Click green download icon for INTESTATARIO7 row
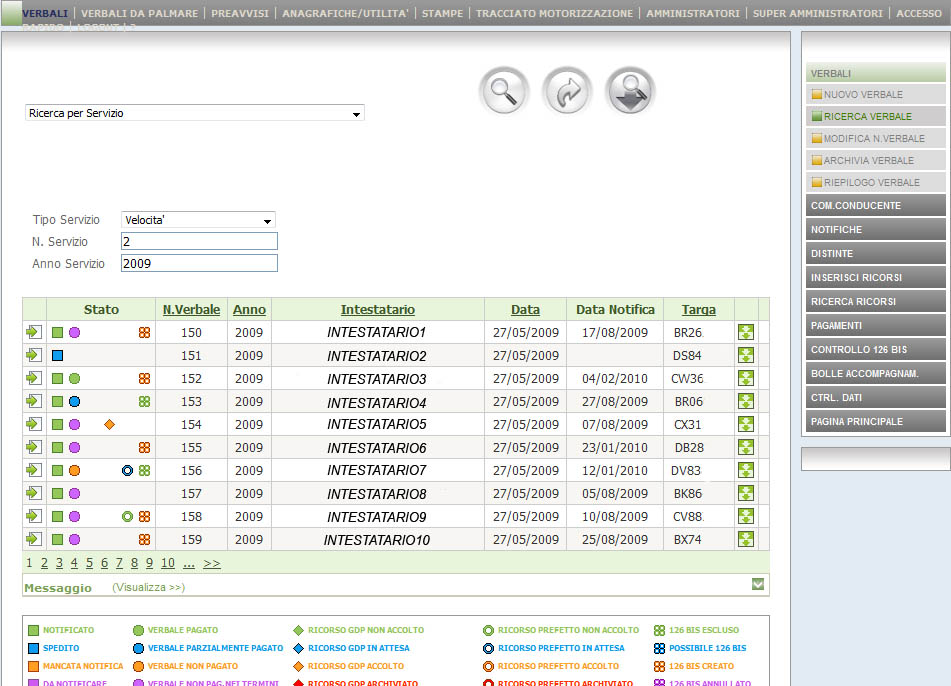 (x=746, y=471)
